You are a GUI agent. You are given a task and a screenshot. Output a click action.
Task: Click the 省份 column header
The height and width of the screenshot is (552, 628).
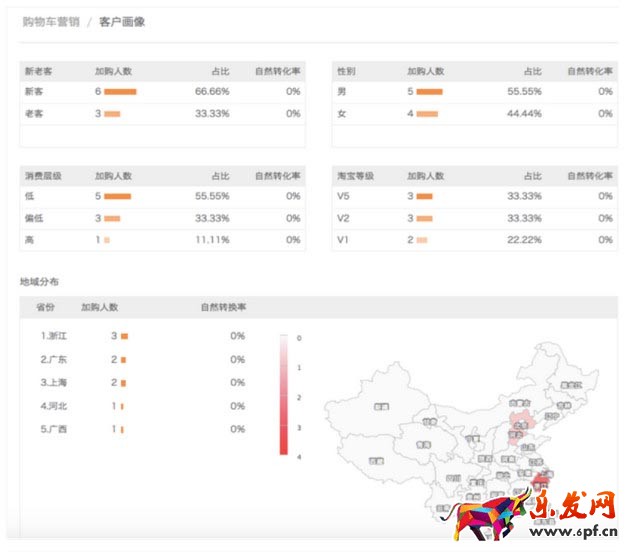(x=45, y=307)
